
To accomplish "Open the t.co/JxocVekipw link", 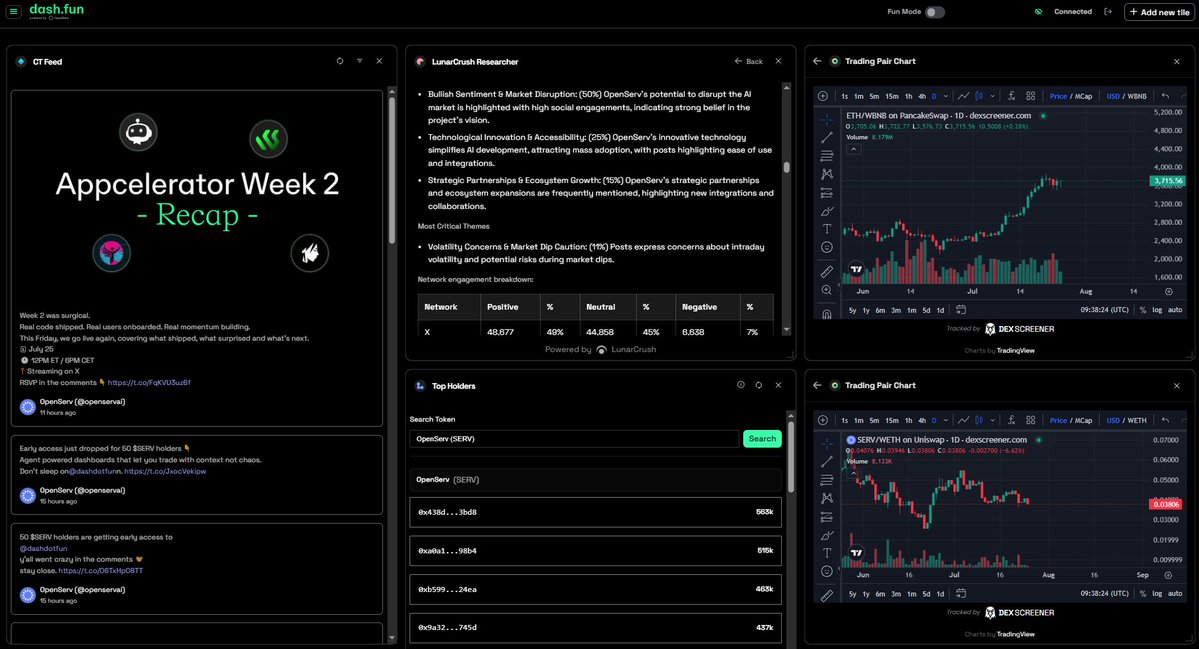I will [x=165, y=471].
